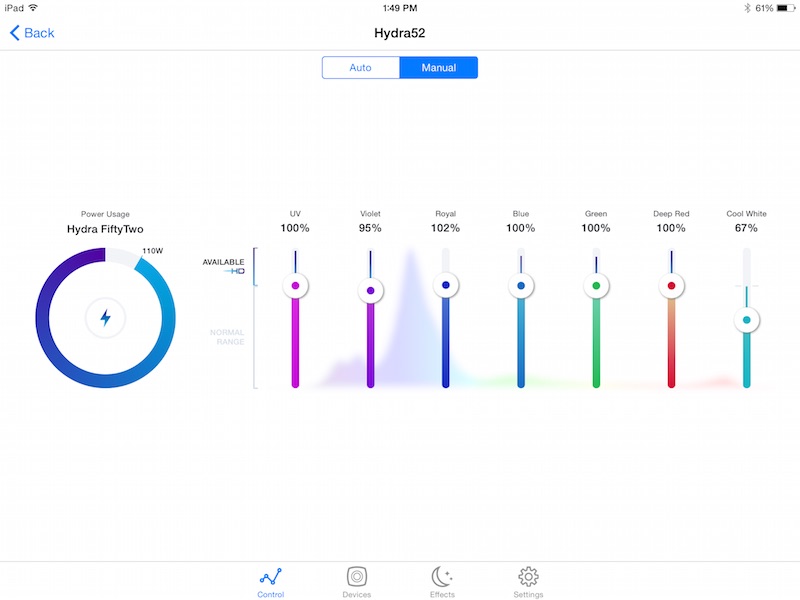Switch to Auto mode
The height and width of the screenshot is (600, 800).
(x=361, y=68)
